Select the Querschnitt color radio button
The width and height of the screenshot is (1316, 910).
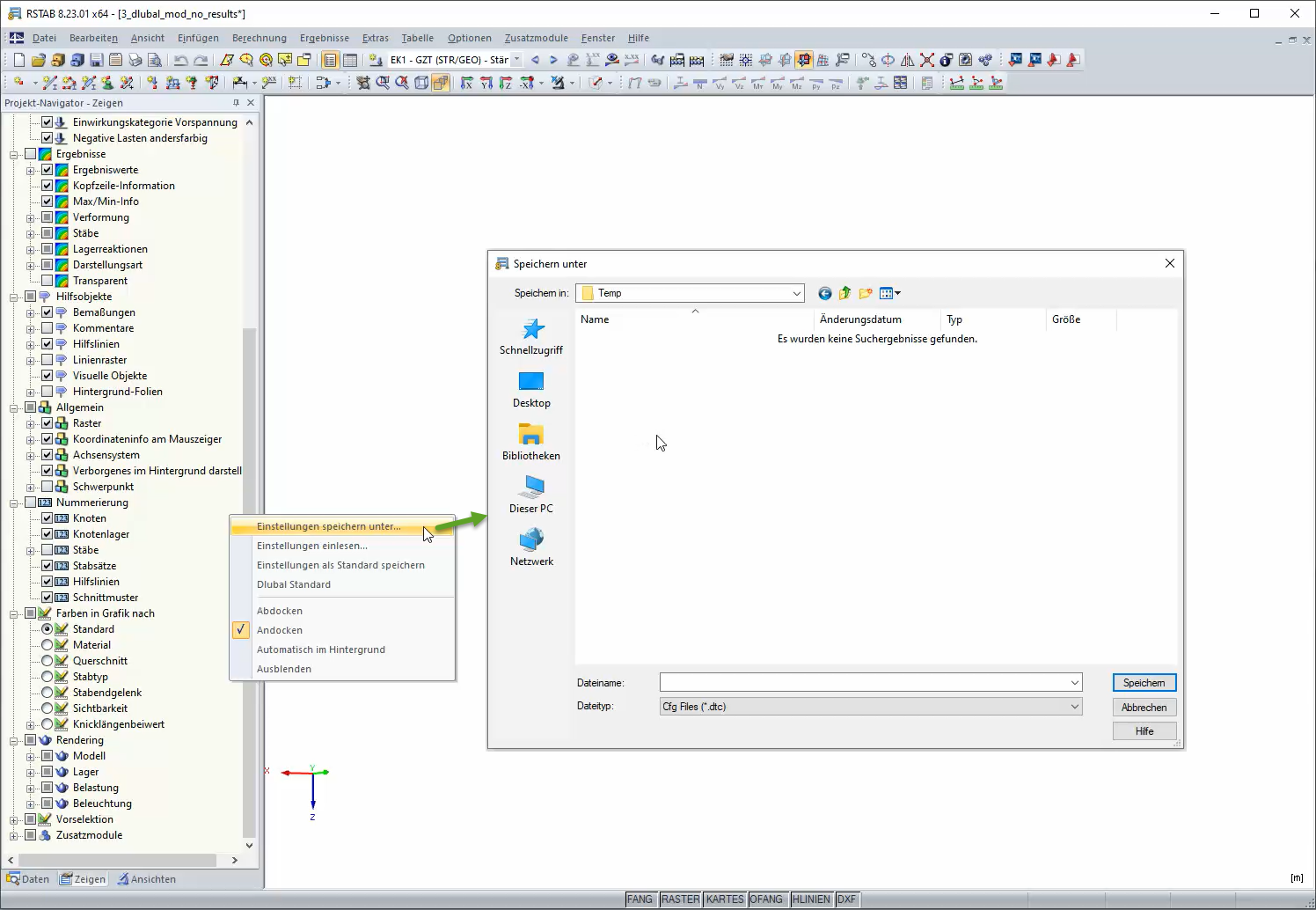click(x=48, y=661)
